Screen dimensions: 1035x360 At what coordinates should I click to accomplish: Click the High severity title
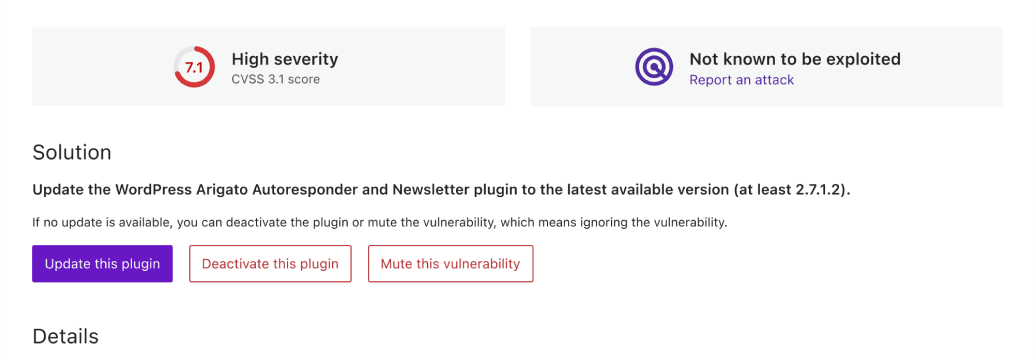coord(284,59)
